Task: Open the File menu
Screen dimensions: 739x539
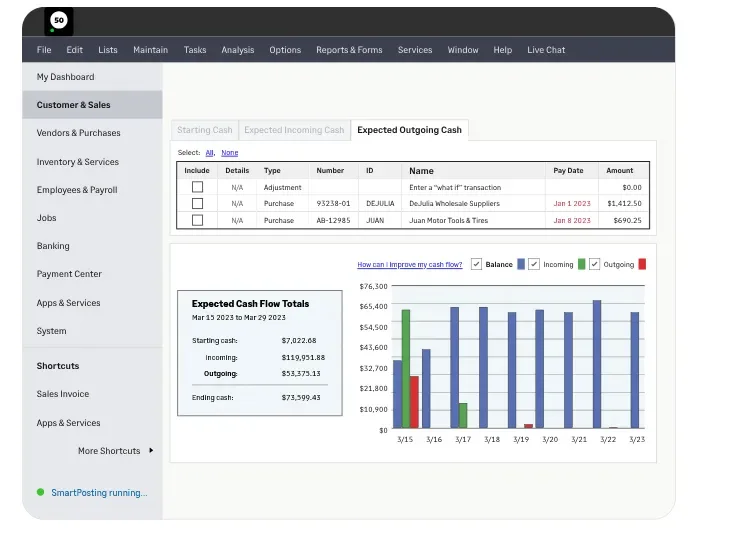Action: 44,50
